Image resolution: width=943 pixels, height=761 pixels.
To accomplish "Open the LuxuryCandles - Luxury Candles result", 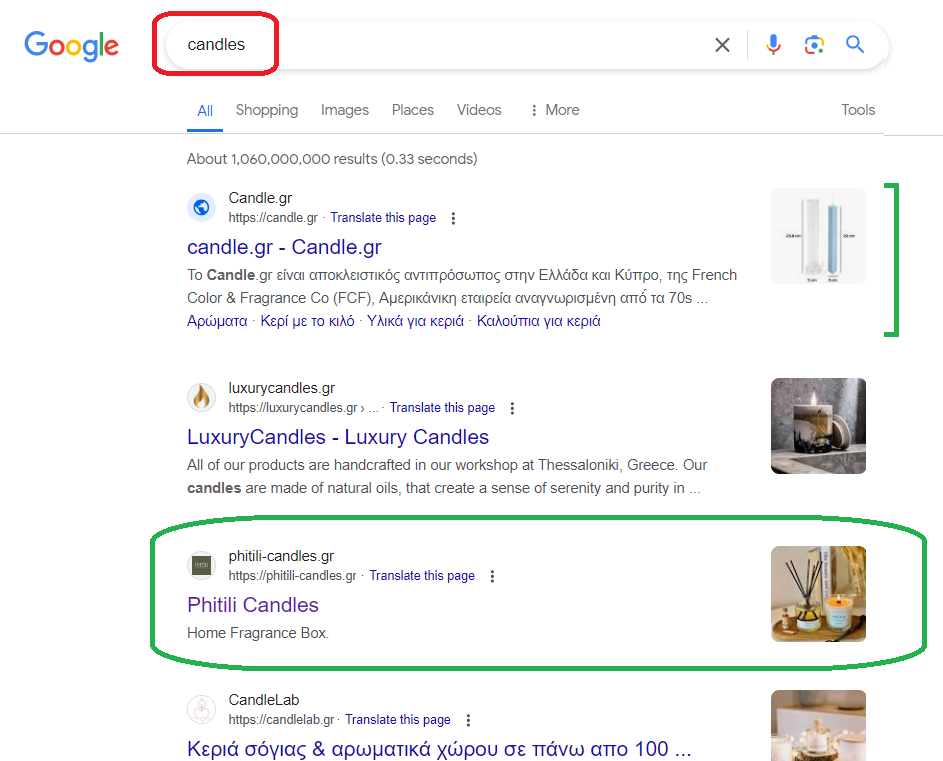I will pos(338,437).
